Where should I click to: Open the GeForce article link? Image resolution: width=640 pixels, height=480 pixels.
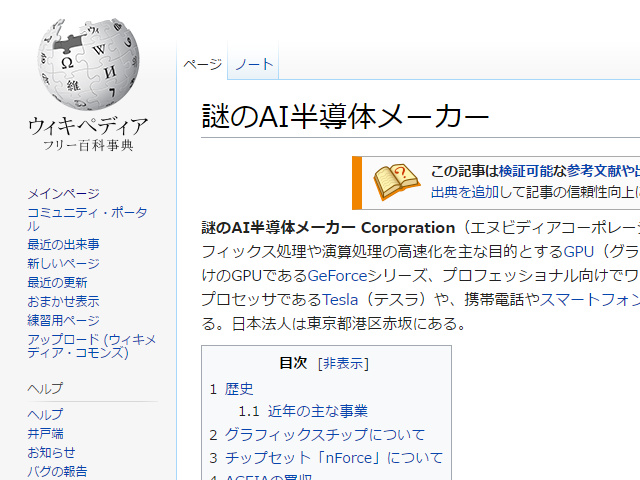pyautogui.click(x=338, y=276)
